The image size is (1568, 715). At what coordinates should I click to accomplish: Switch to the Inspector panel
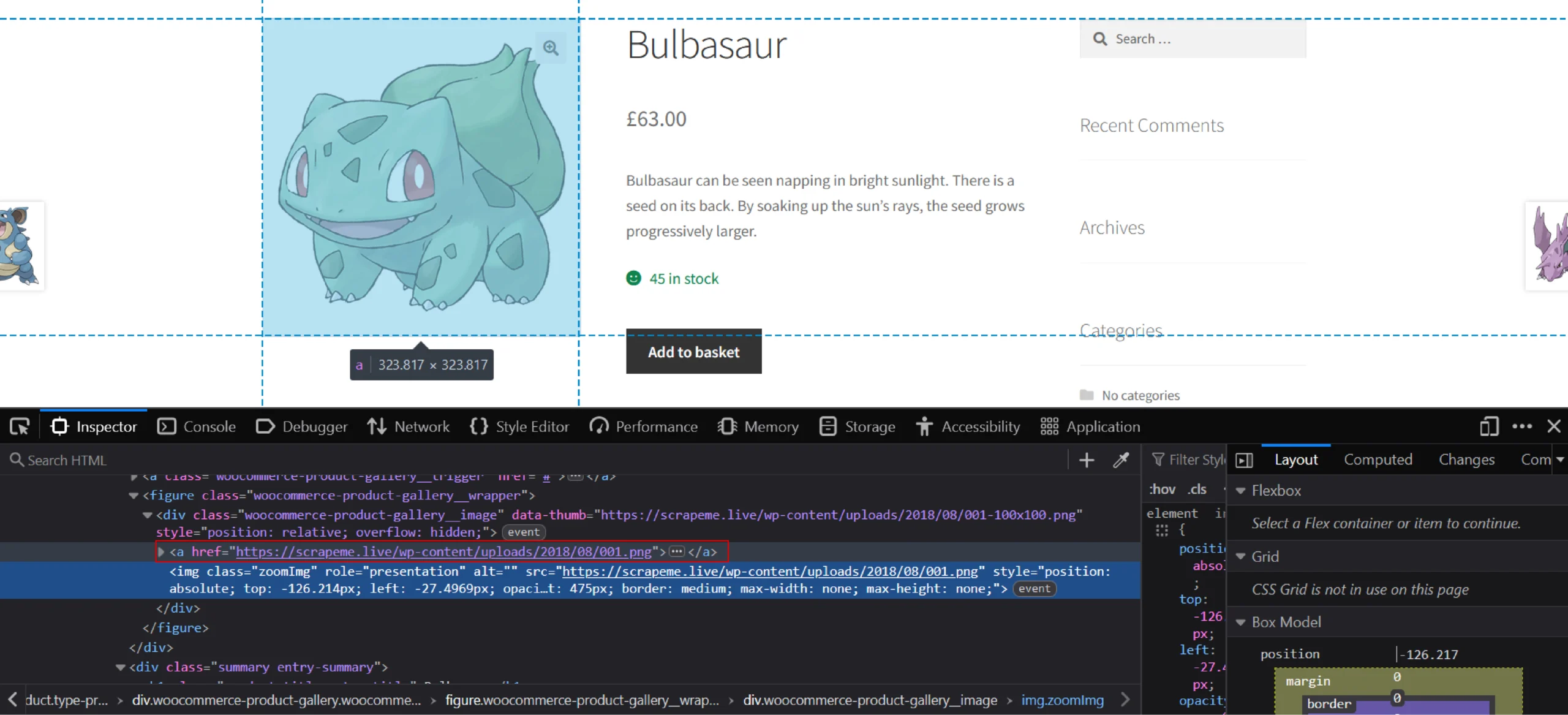coord(94,426)
